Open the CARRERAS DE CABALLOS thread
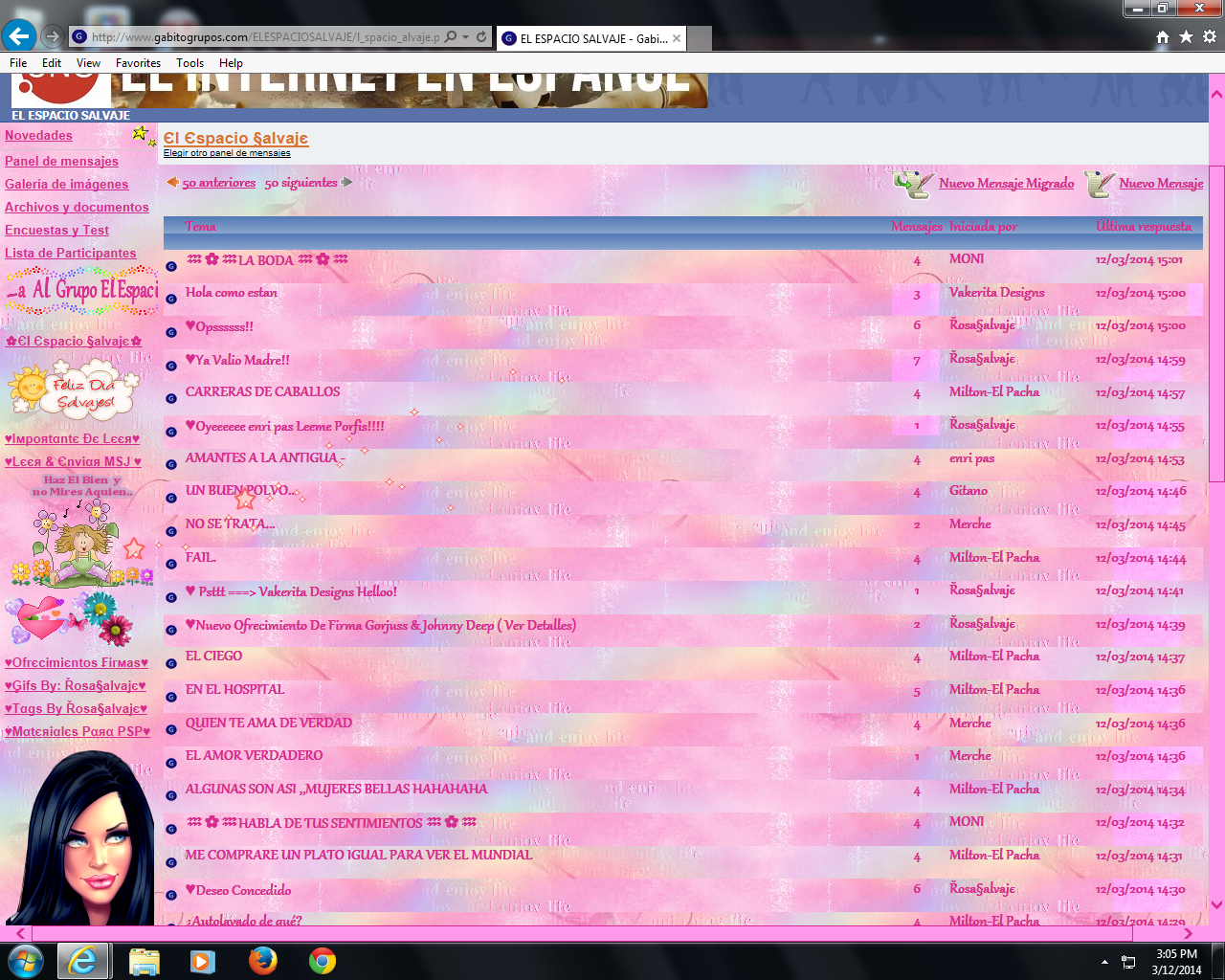This screenshot has width=1225, height=980. (x=262, y=391)
